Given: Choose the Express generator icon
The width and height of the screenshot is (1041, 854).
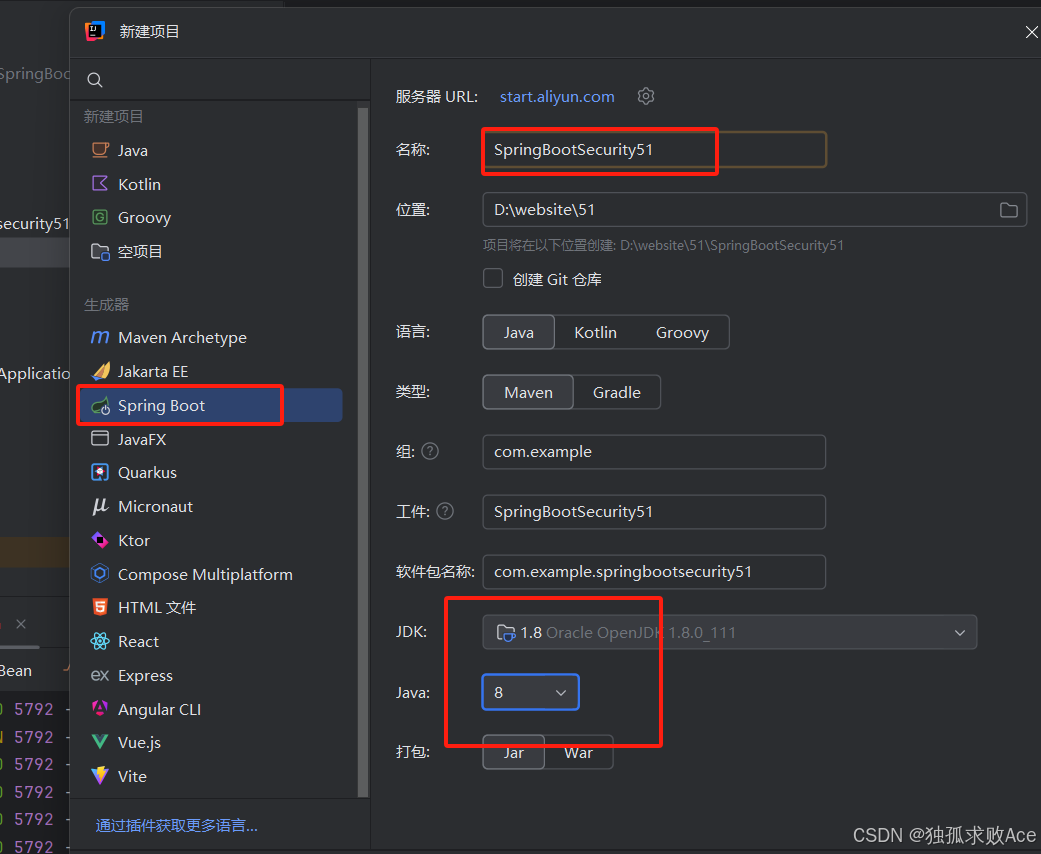Looking at the screenshot, I should (x=100, y=675).
